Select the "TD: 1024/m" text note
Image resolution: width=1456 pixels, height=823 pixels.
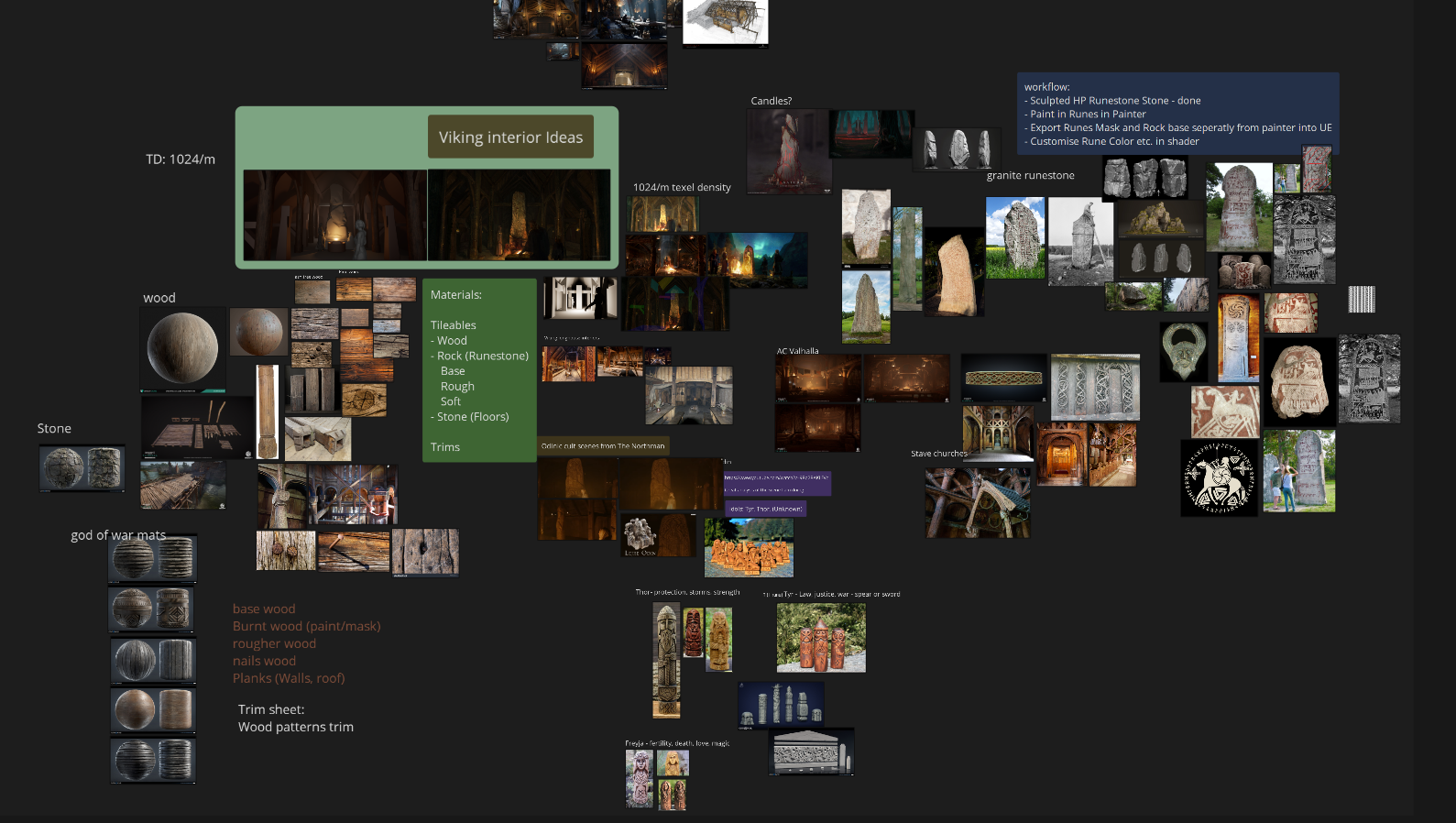point(181,159)
